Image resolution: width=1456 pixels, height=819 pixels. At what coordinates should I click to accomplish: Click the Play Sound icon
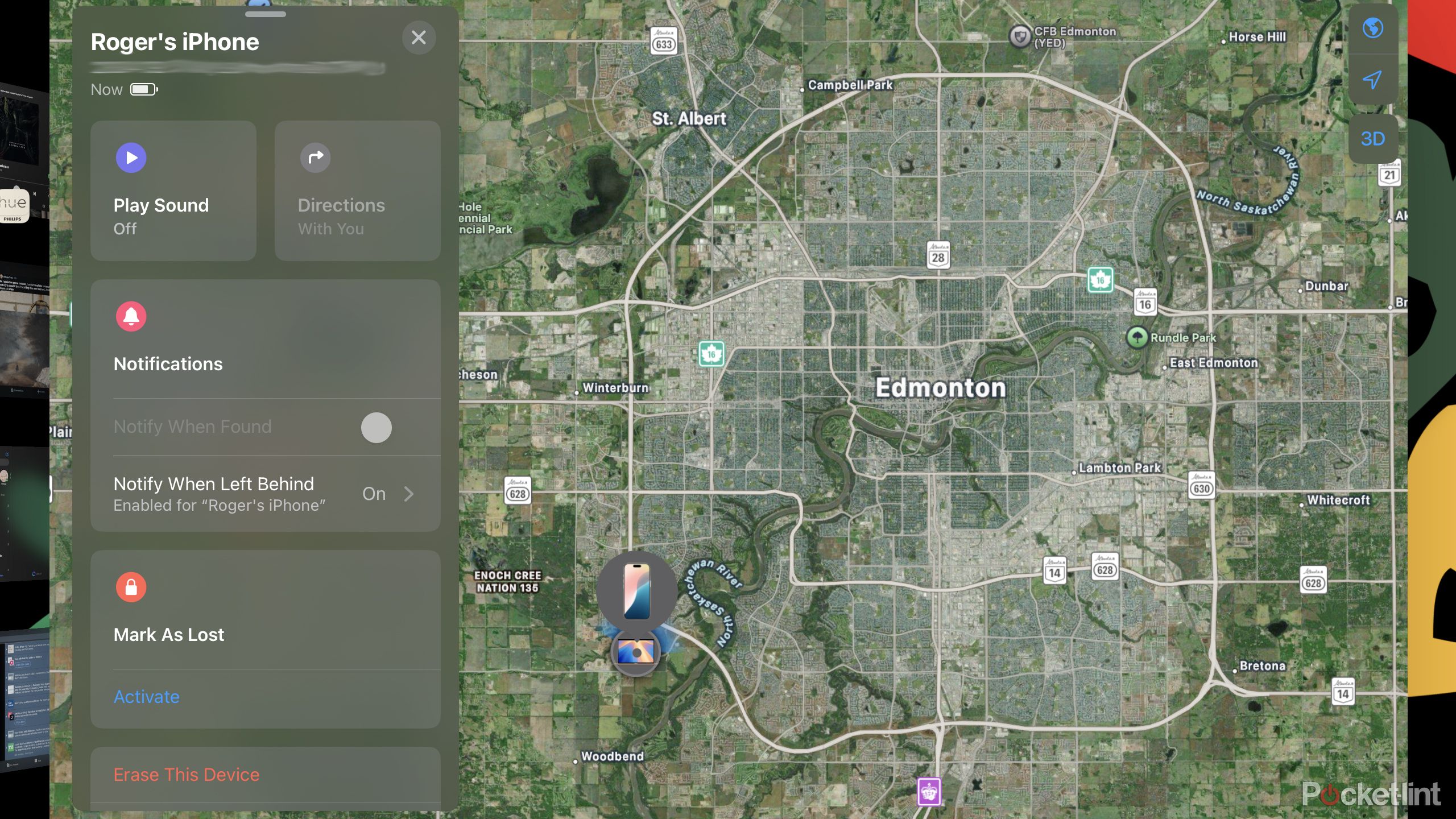click(x=130, y=157)
